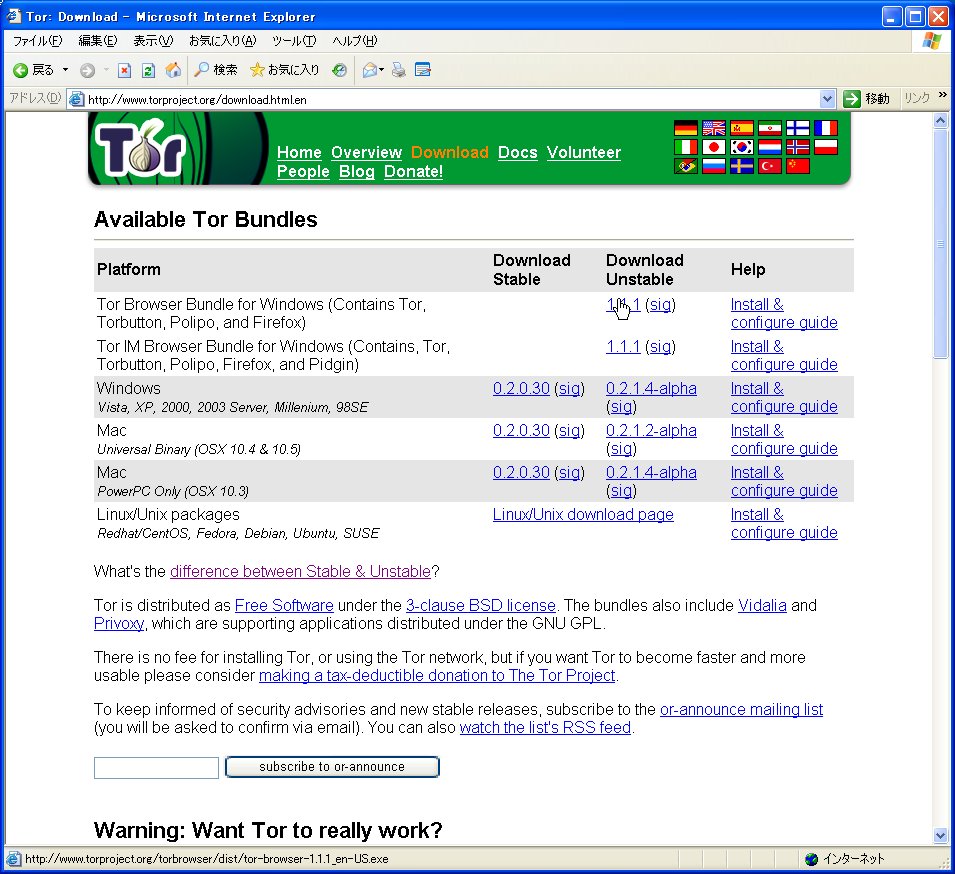
Task: Click the Tor onion logo
Action: (x=141, y=148)
